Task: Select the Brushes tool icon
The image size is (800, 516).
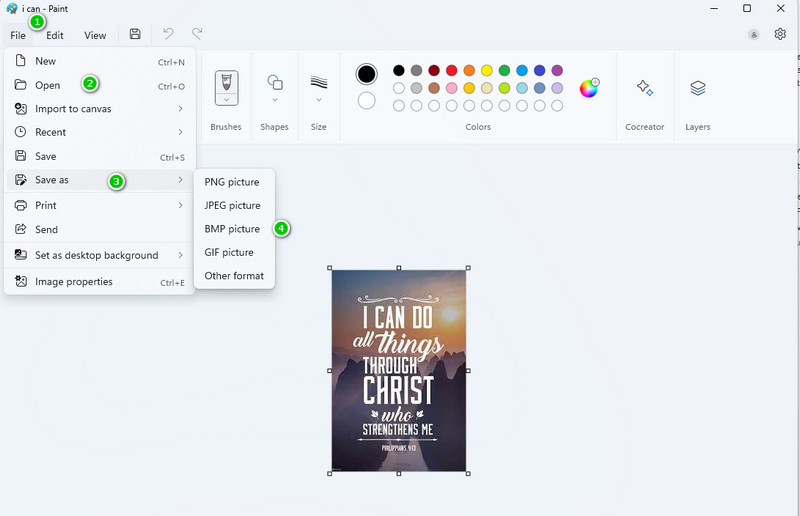Action: [x=226, y=82]
